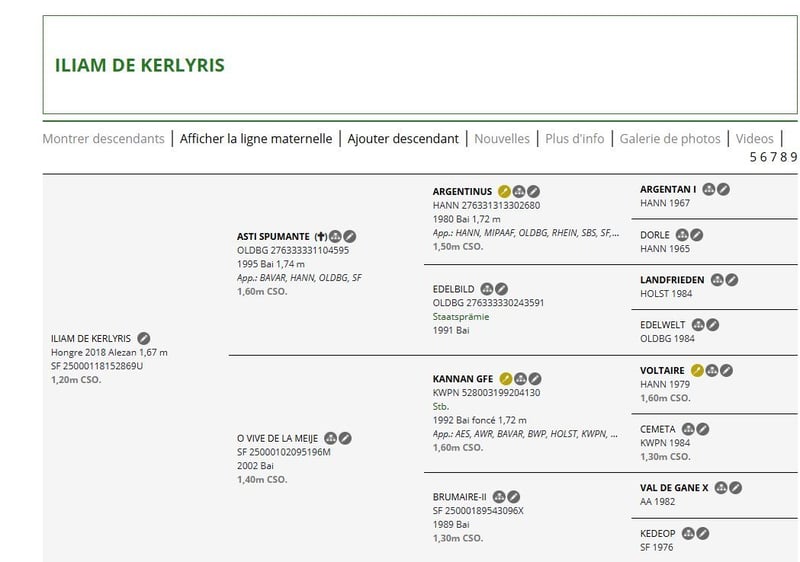Open the ARGENTINUS horse page
Screen dimensions: 800x562
pos(462,192)
